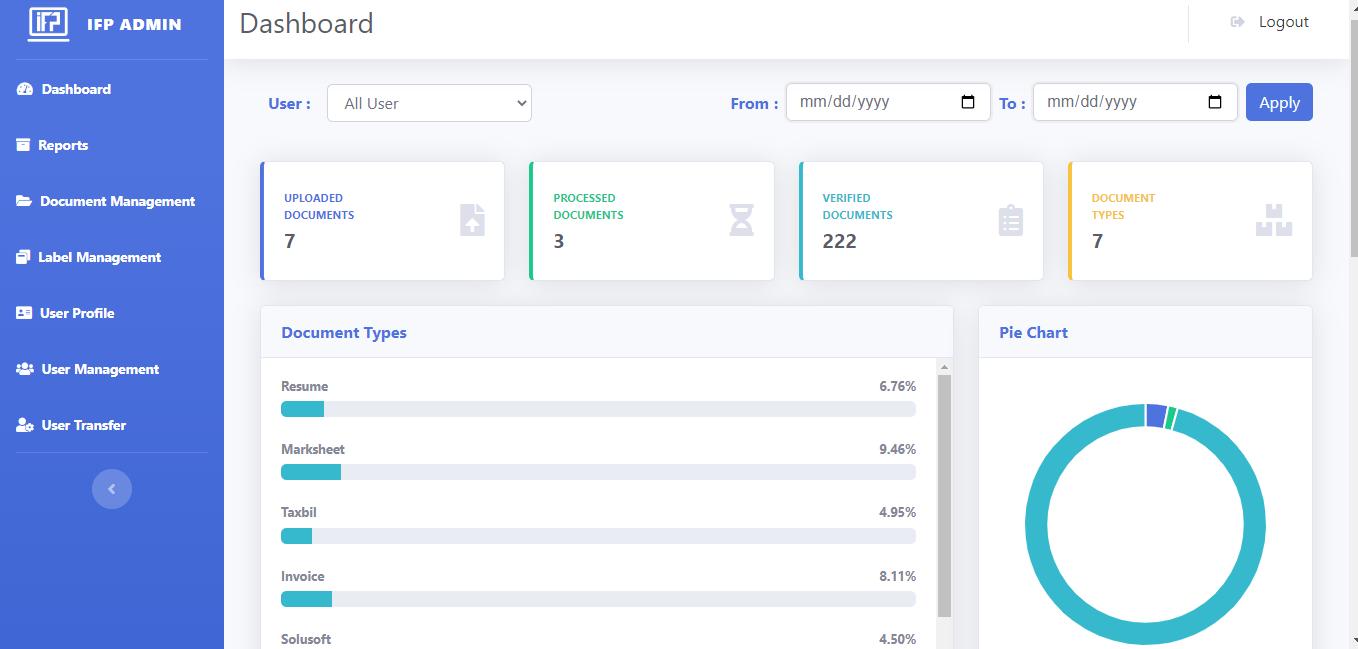Open the All User dropdown
This screenshot has width=1358, height=649.
point(429,103)
